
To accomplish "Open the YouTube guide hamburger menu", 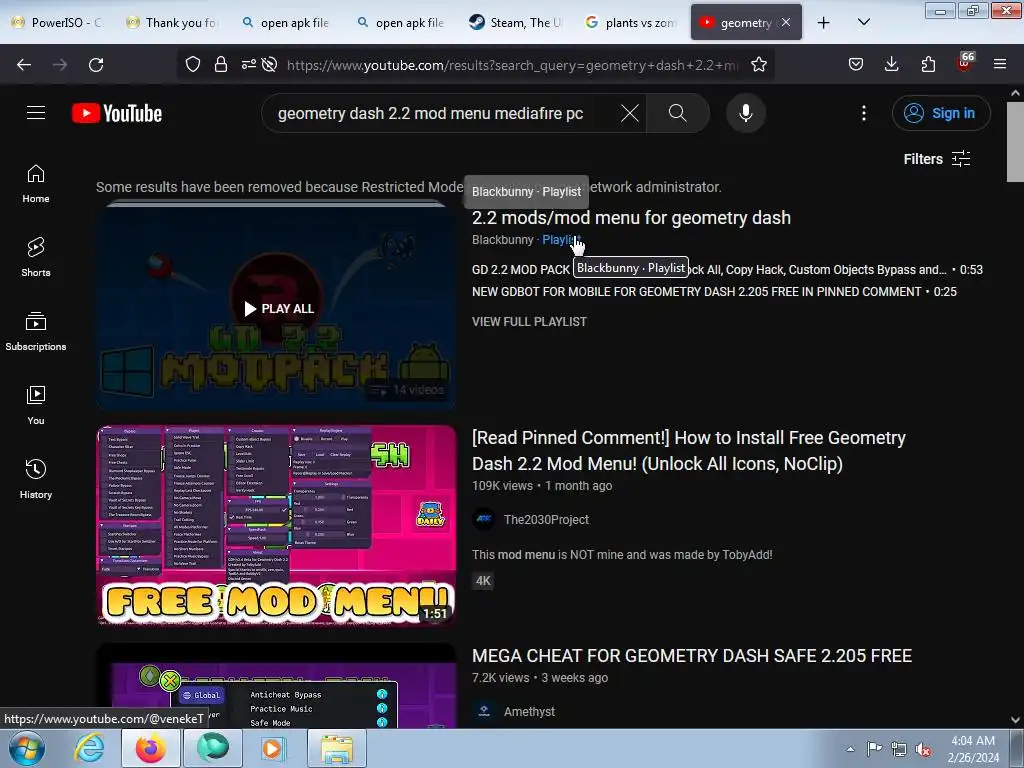I will (36, 113).
